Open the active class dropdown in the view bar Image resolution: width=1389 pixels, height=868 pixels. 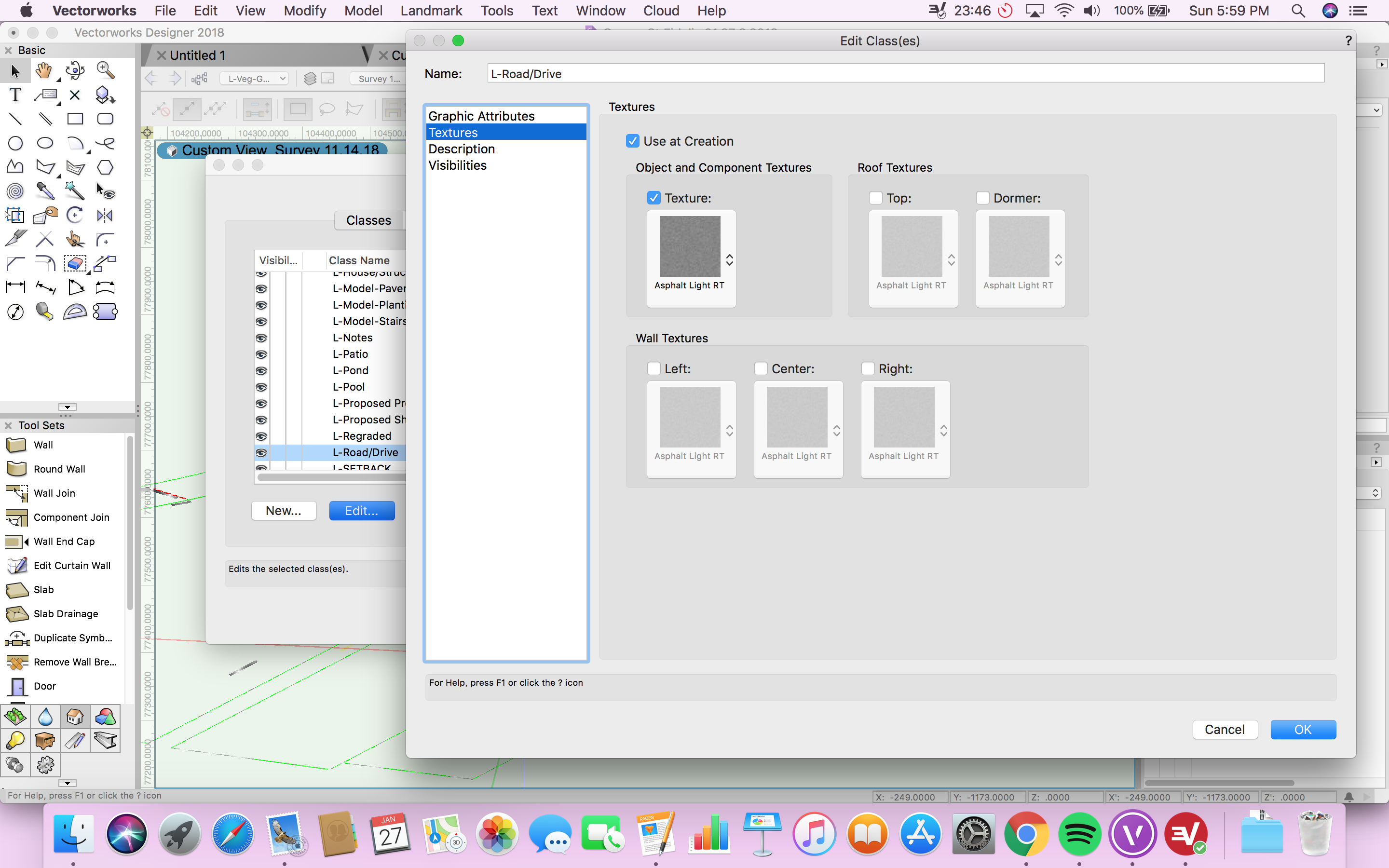[x=253, y=78]
